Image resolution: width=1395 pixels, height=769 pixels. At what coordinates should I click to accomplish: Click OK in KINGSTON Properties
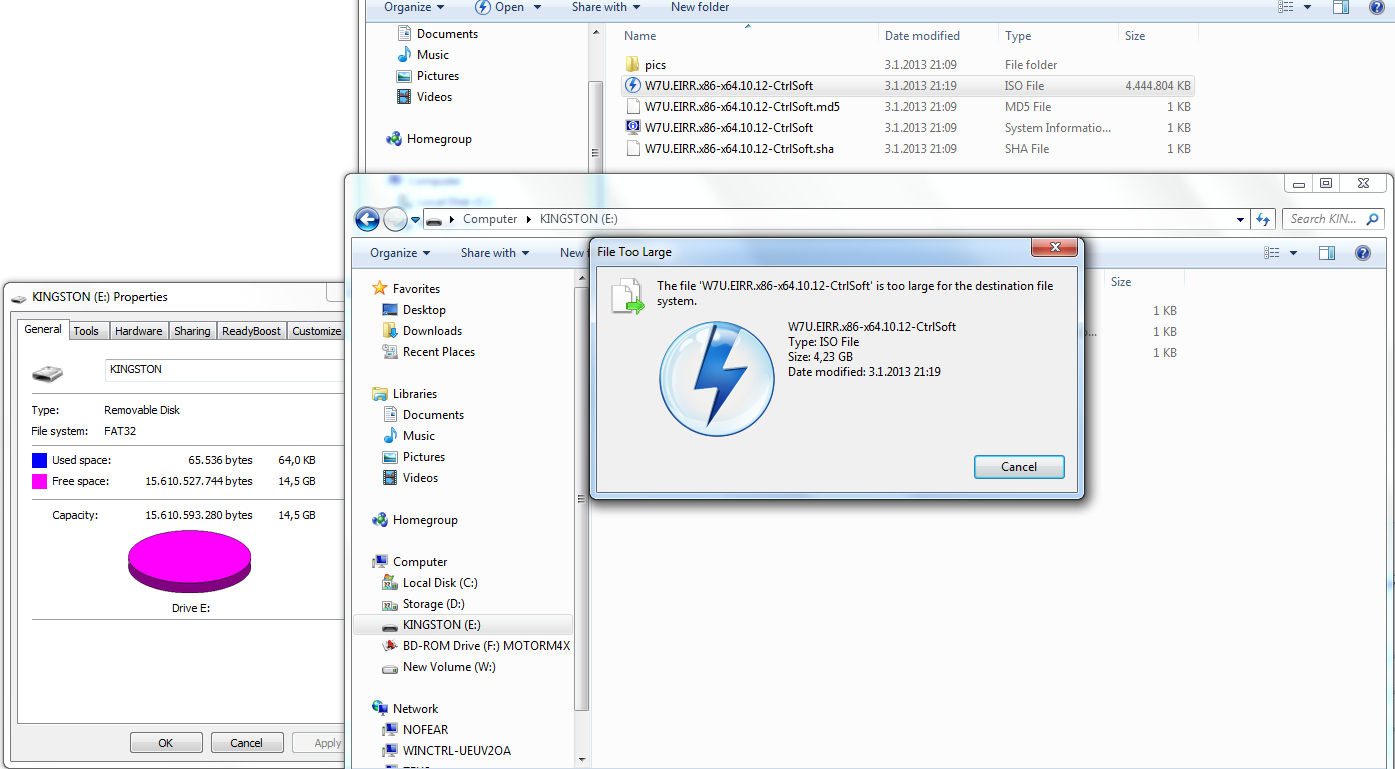[x=166, y=743]
